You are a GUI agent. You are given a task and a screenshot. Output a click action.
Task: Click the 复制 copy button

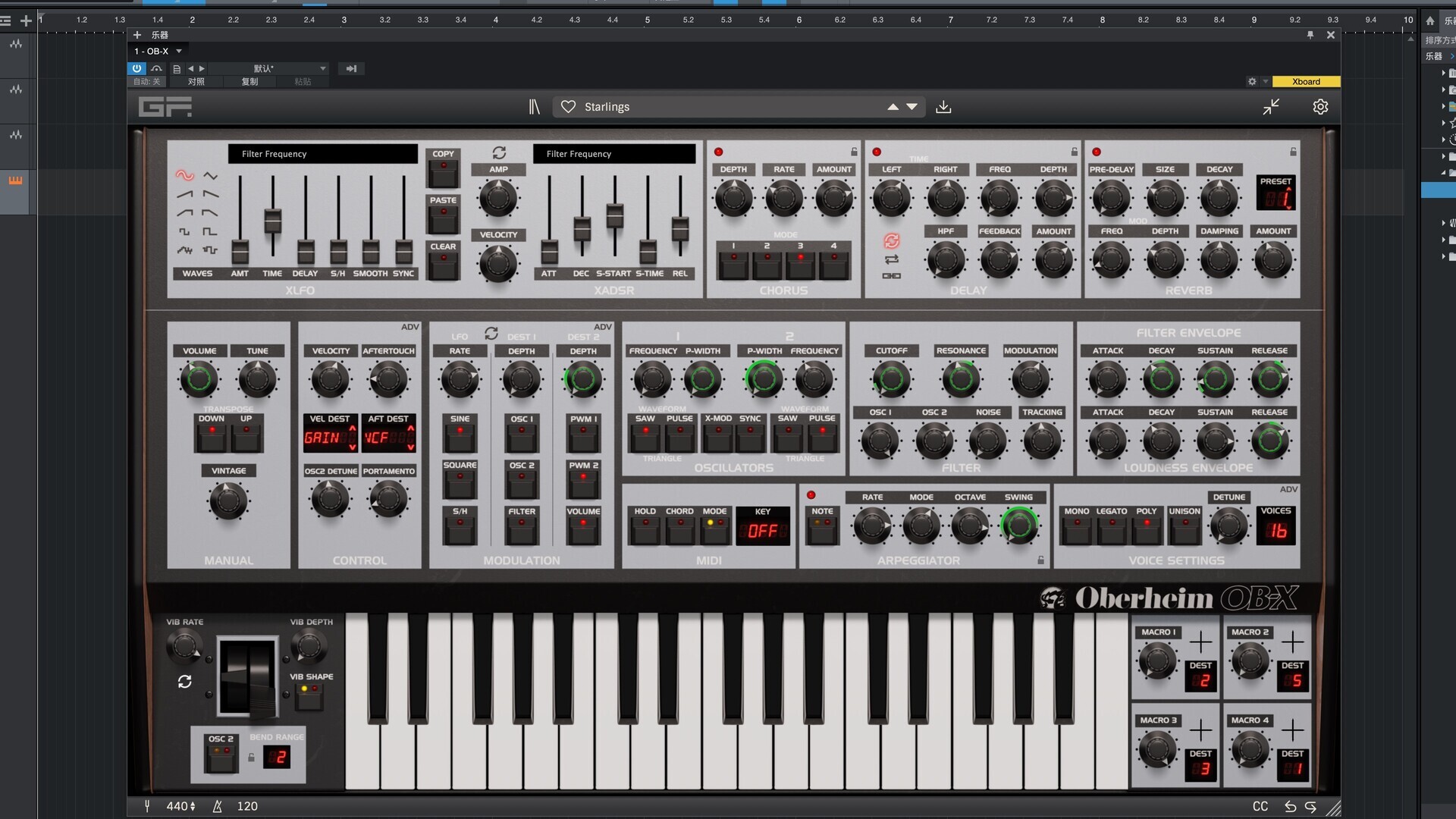pos(249,81)
